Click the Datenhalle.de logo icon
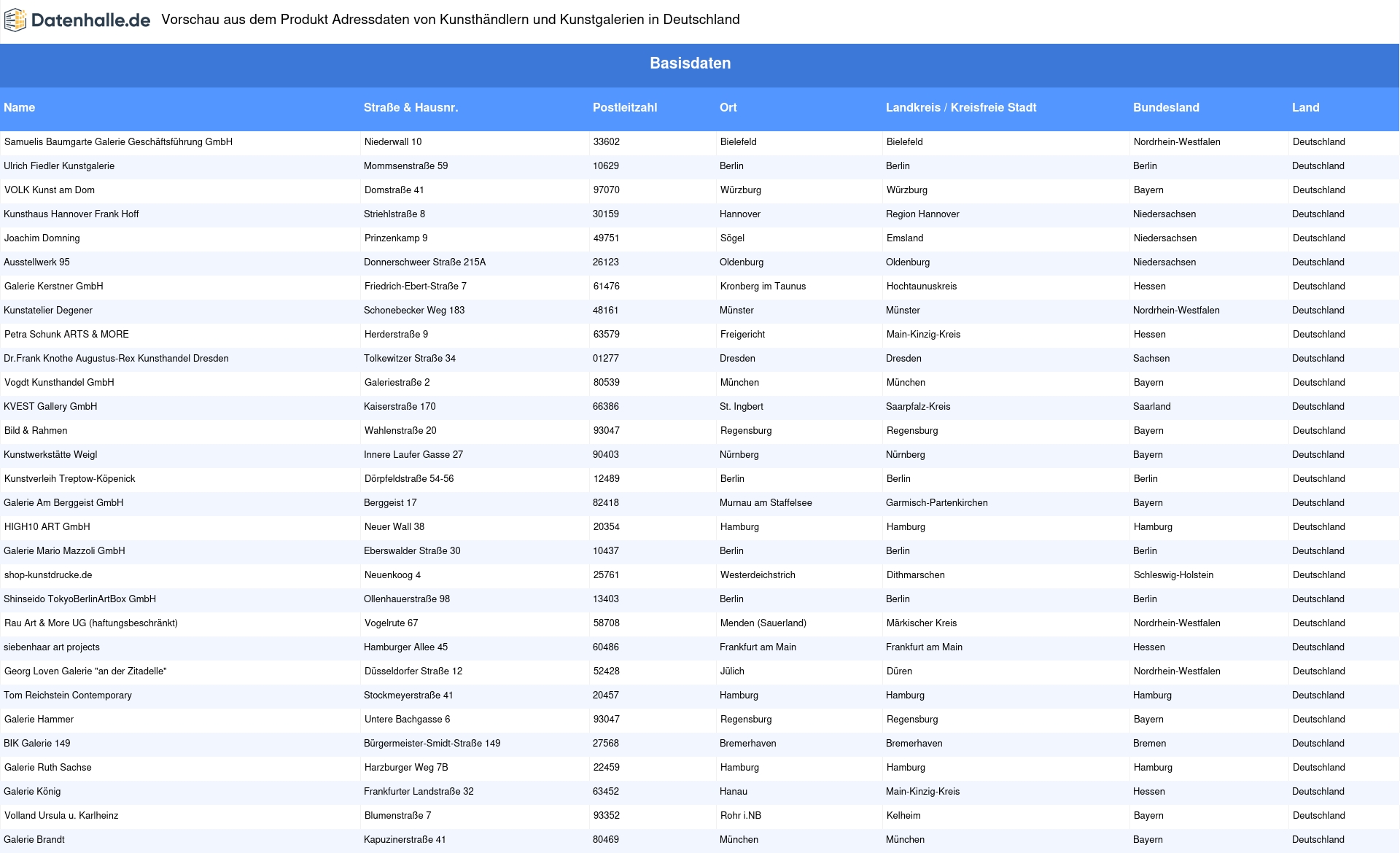Viewport: 1400px width, 853px height. (x=15, y=20)
